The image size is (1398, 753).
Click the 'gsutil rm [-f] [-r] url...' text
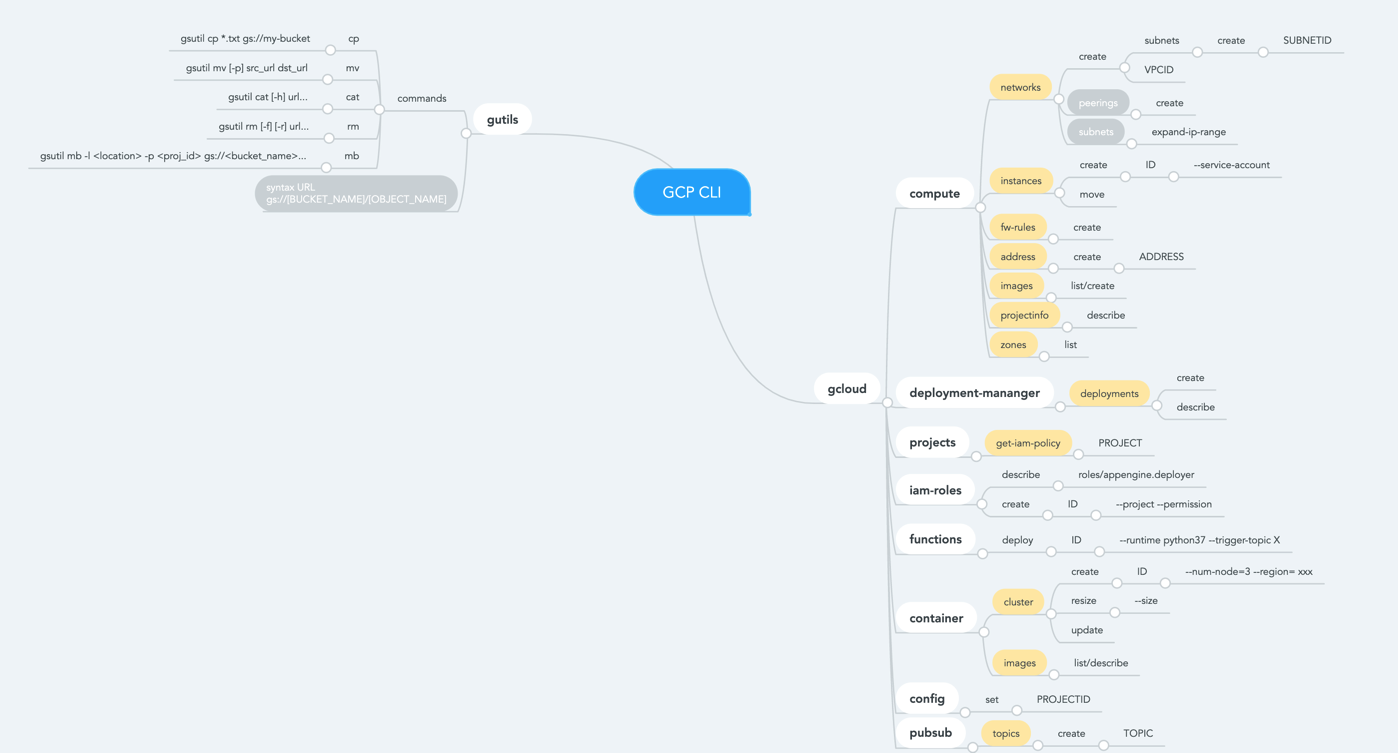(263, 126)
